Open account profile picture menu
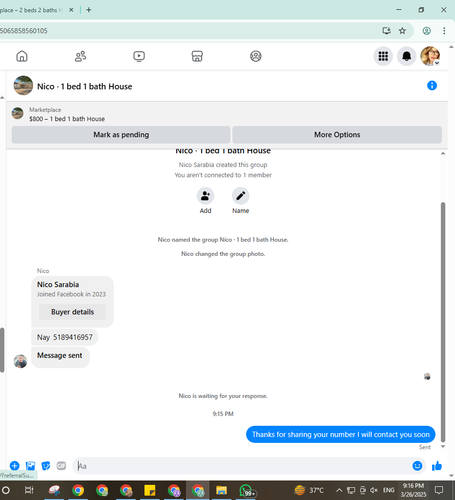Viewport: 455px width, 500px height. click(x=430, y=56)
